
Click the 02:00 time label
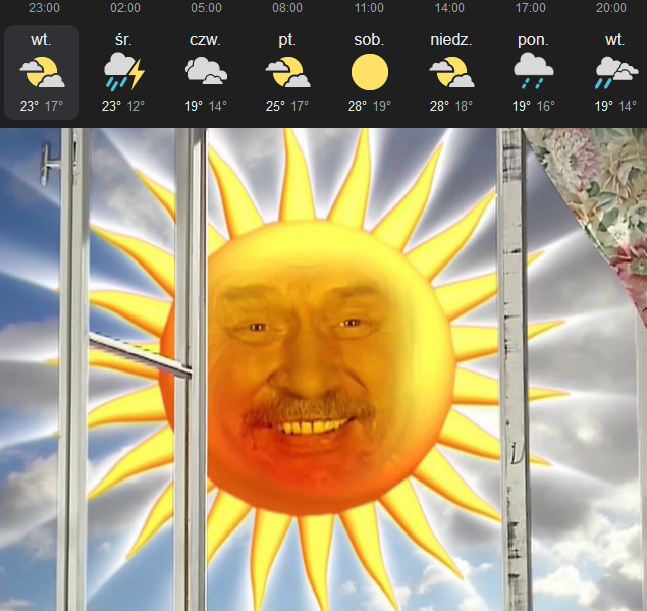pos(124,8)
